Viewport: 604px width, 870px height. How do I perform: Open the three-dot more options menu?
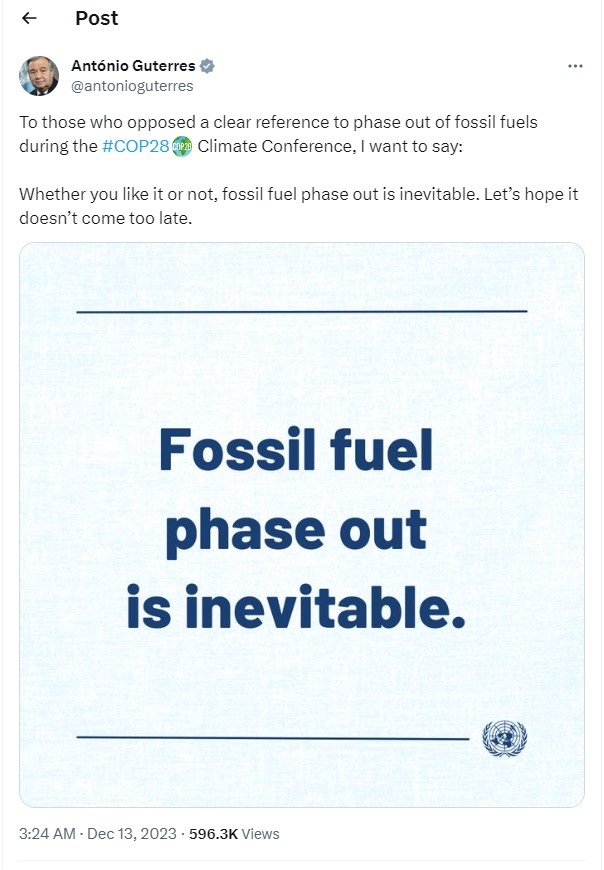click(x=575, y=66)
